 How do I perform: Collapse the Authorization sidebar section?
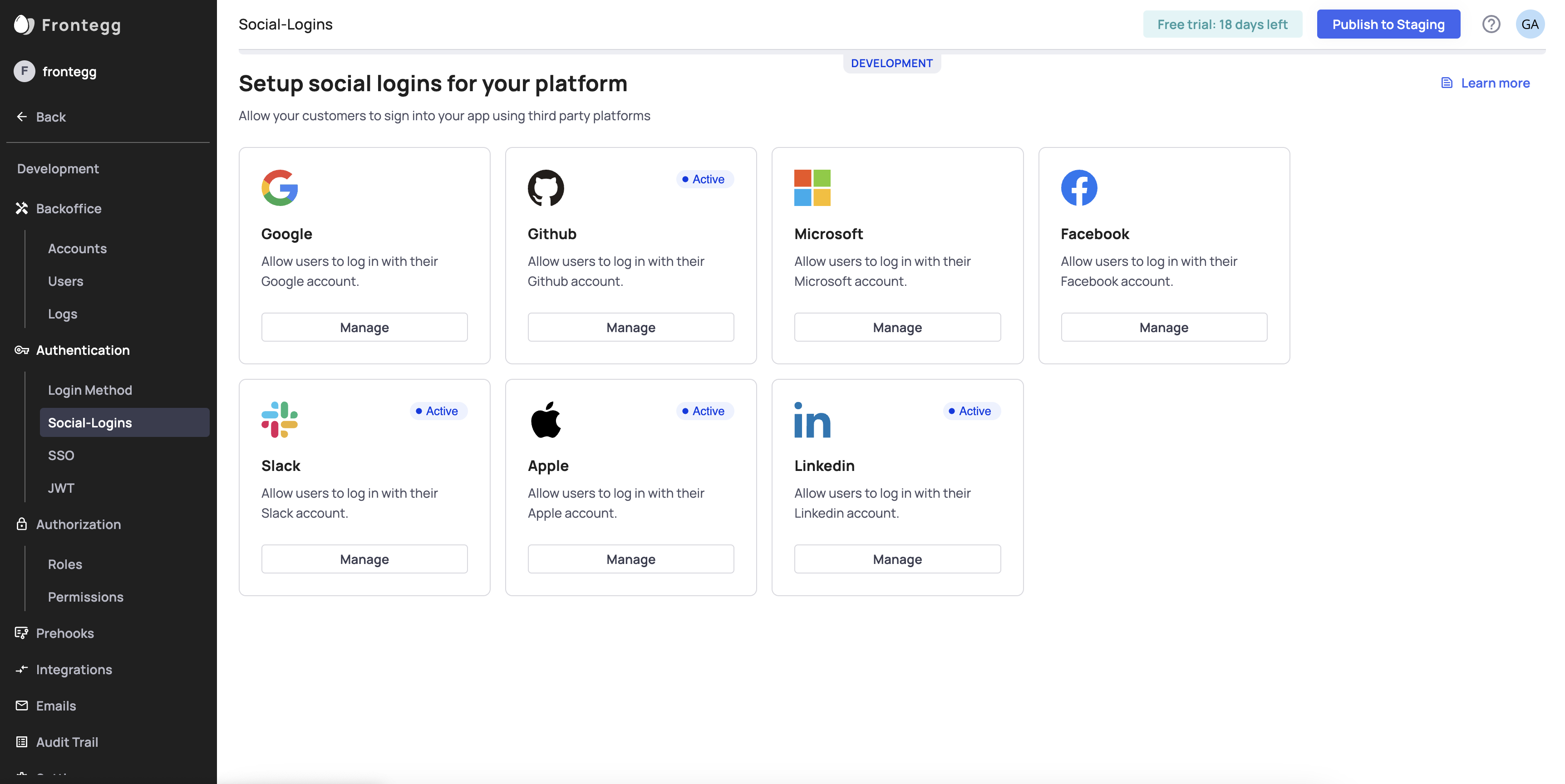(78, 524)
